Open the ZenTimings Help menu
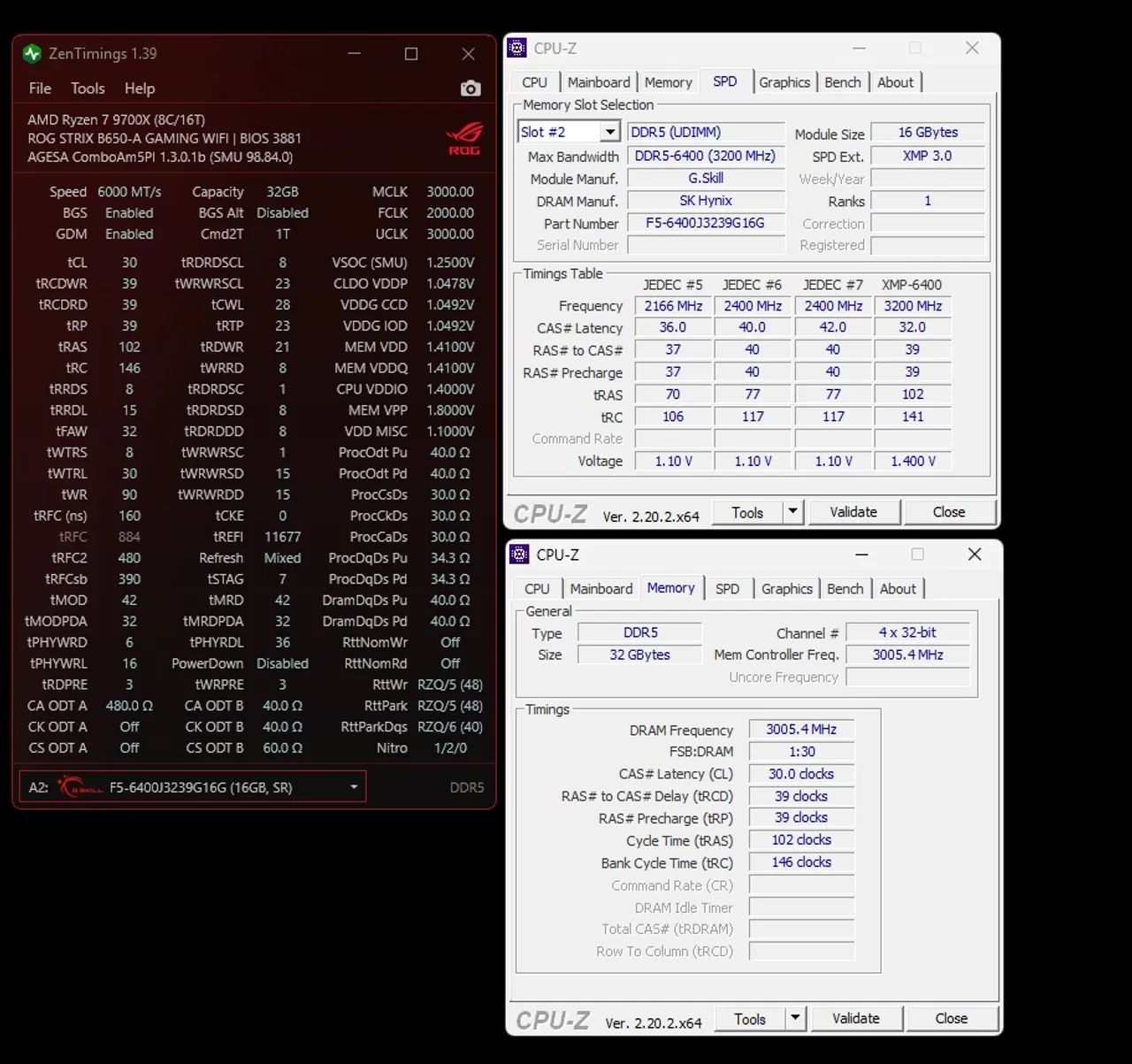 (140, 88)
